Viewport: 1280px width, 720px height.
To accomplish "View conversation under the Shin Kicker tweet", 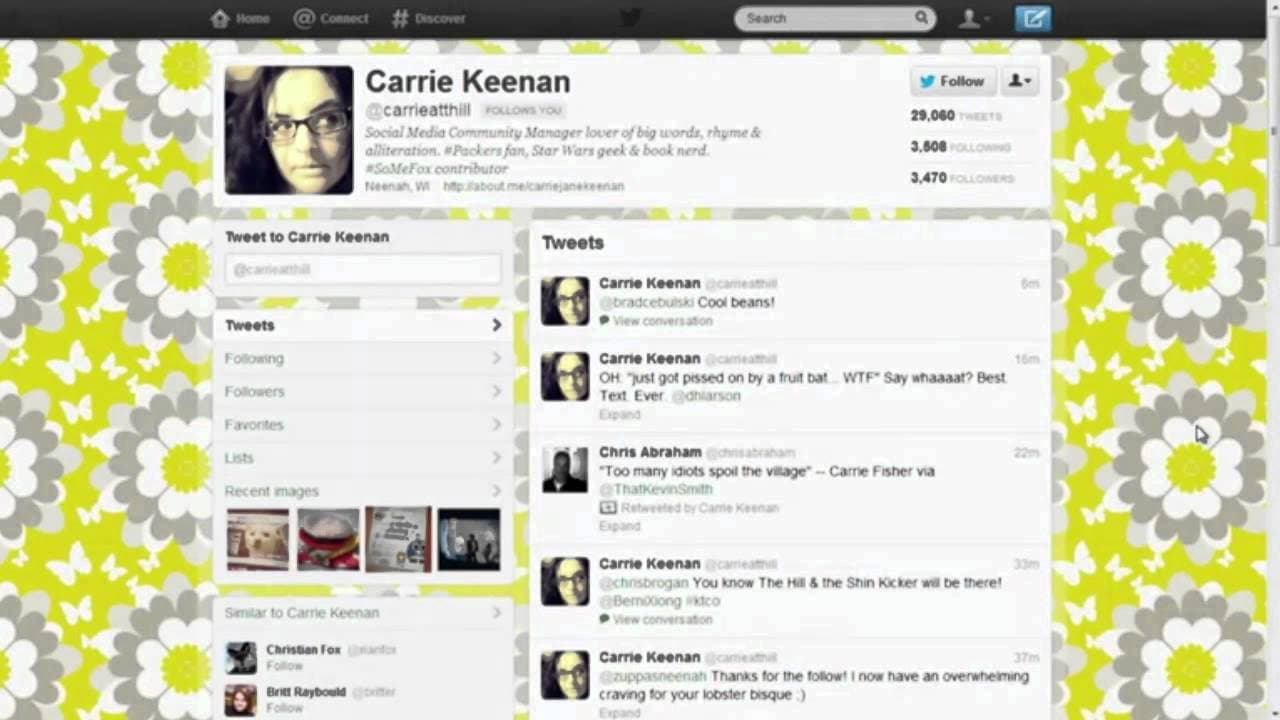I will (663, 620).
